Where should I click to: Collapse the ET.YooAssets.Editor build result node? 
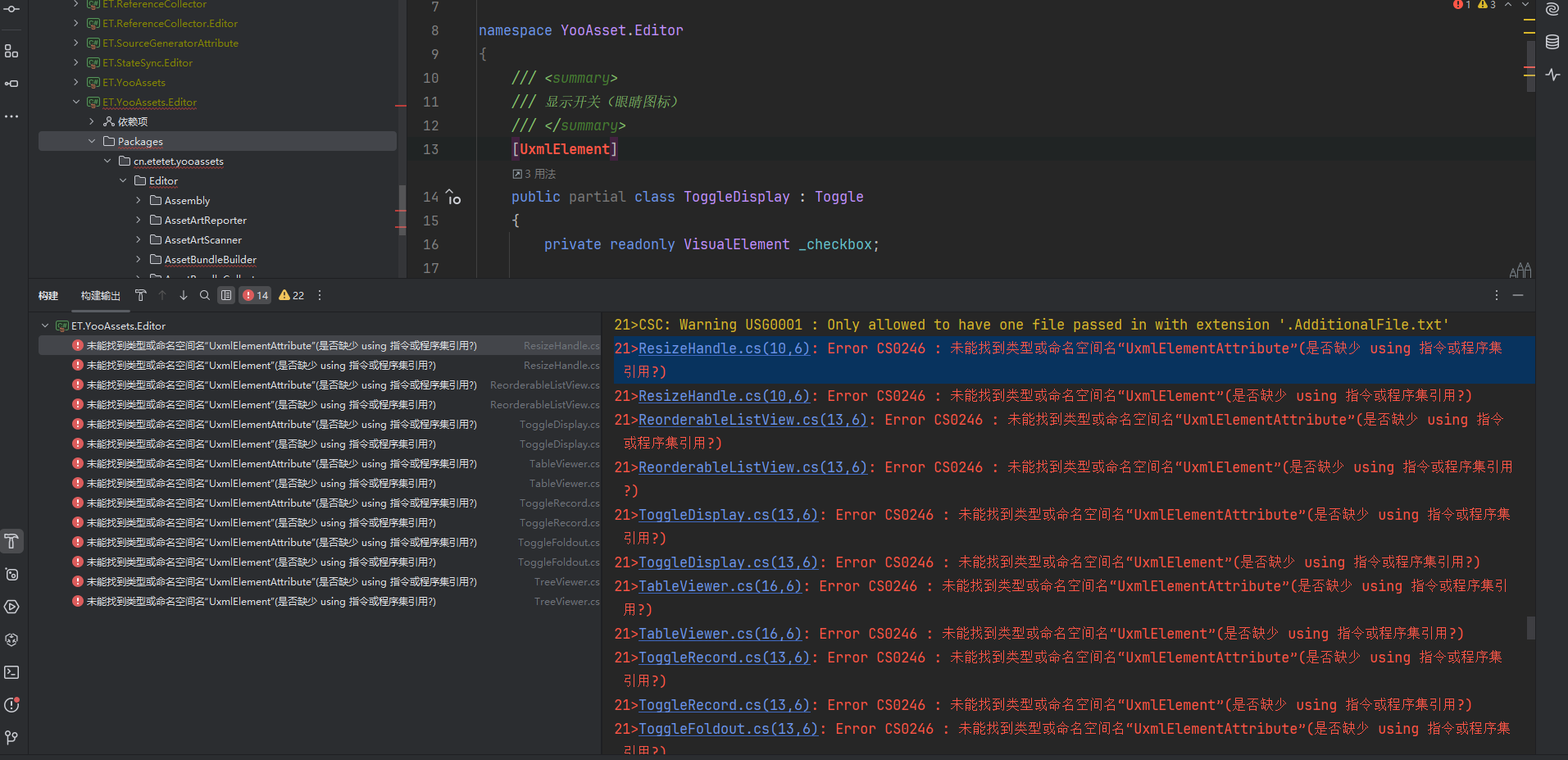[45, 325]
